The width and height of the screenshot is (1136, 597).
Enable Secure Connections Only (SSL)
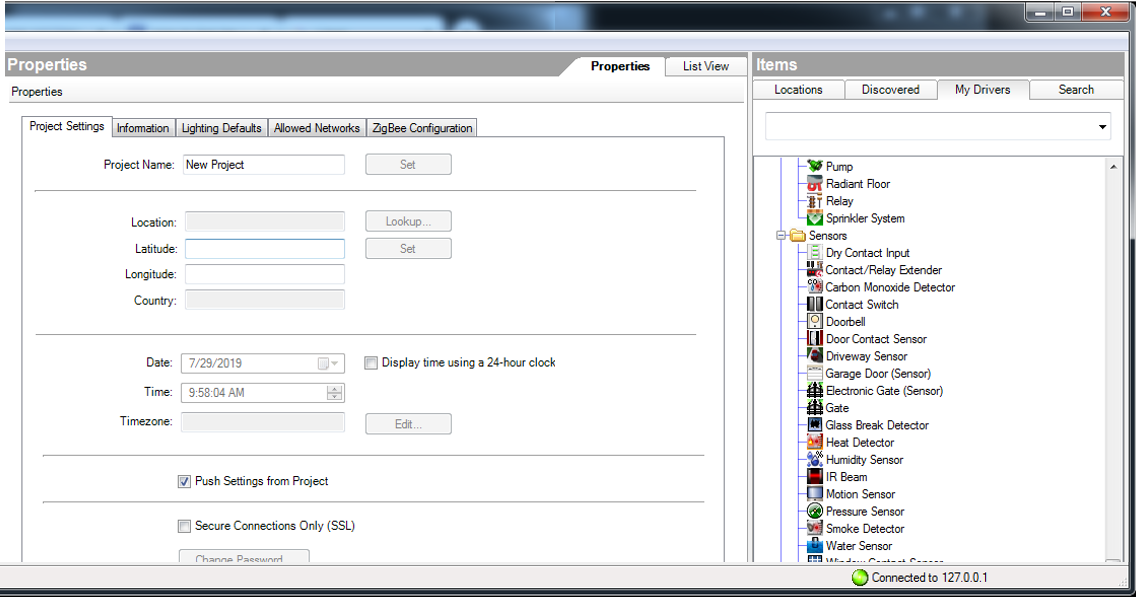[184, 526]
